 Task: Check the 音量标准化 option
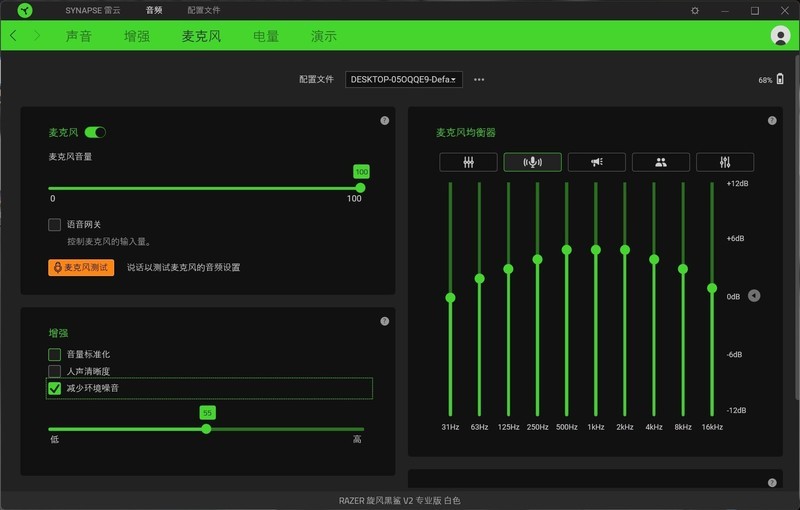pyautogui.click(x=55, y=354)
